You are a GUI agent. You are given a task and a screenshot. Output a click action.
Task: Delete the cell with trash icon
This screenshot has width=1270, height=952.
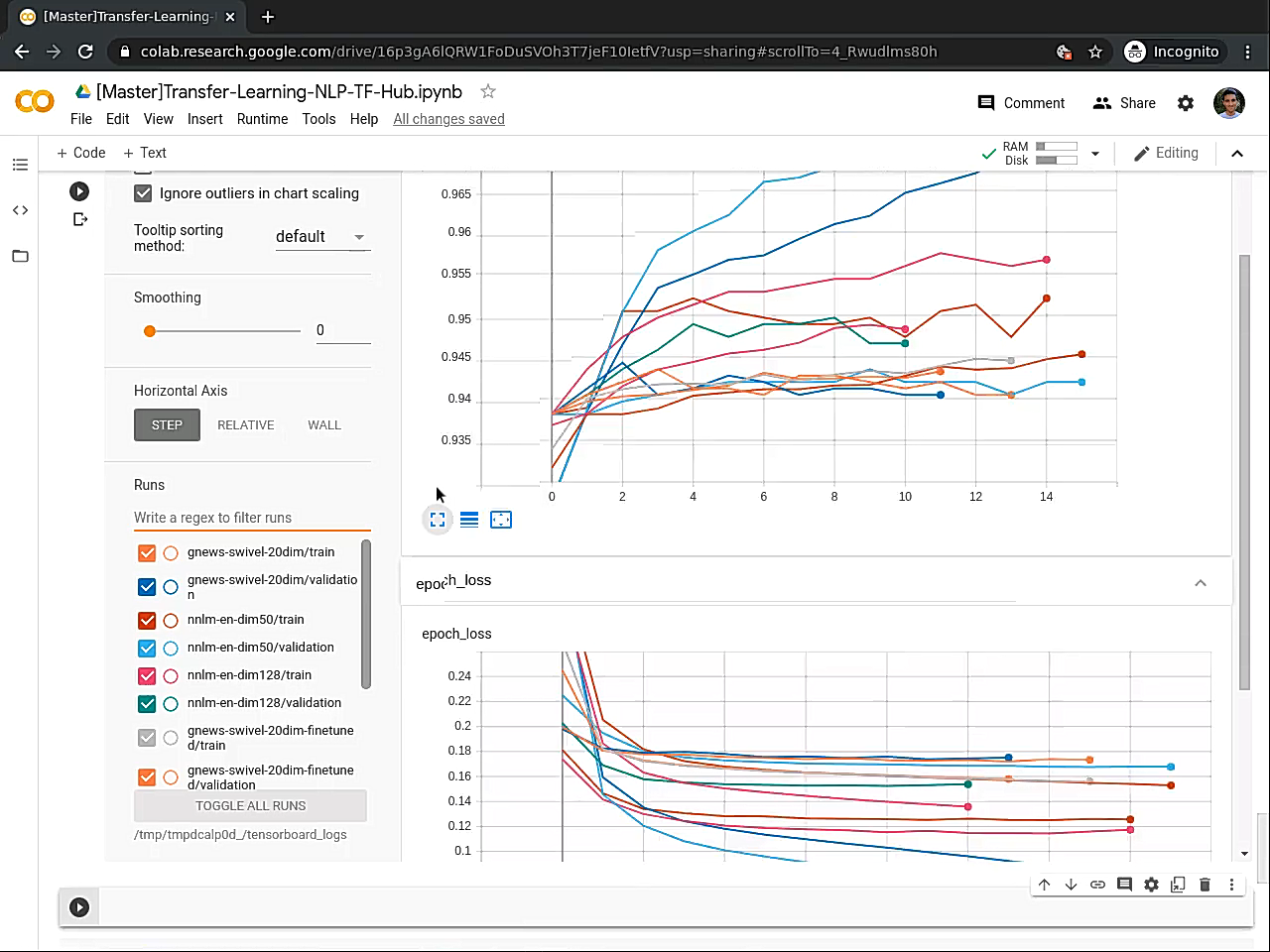pos(1205,885)
